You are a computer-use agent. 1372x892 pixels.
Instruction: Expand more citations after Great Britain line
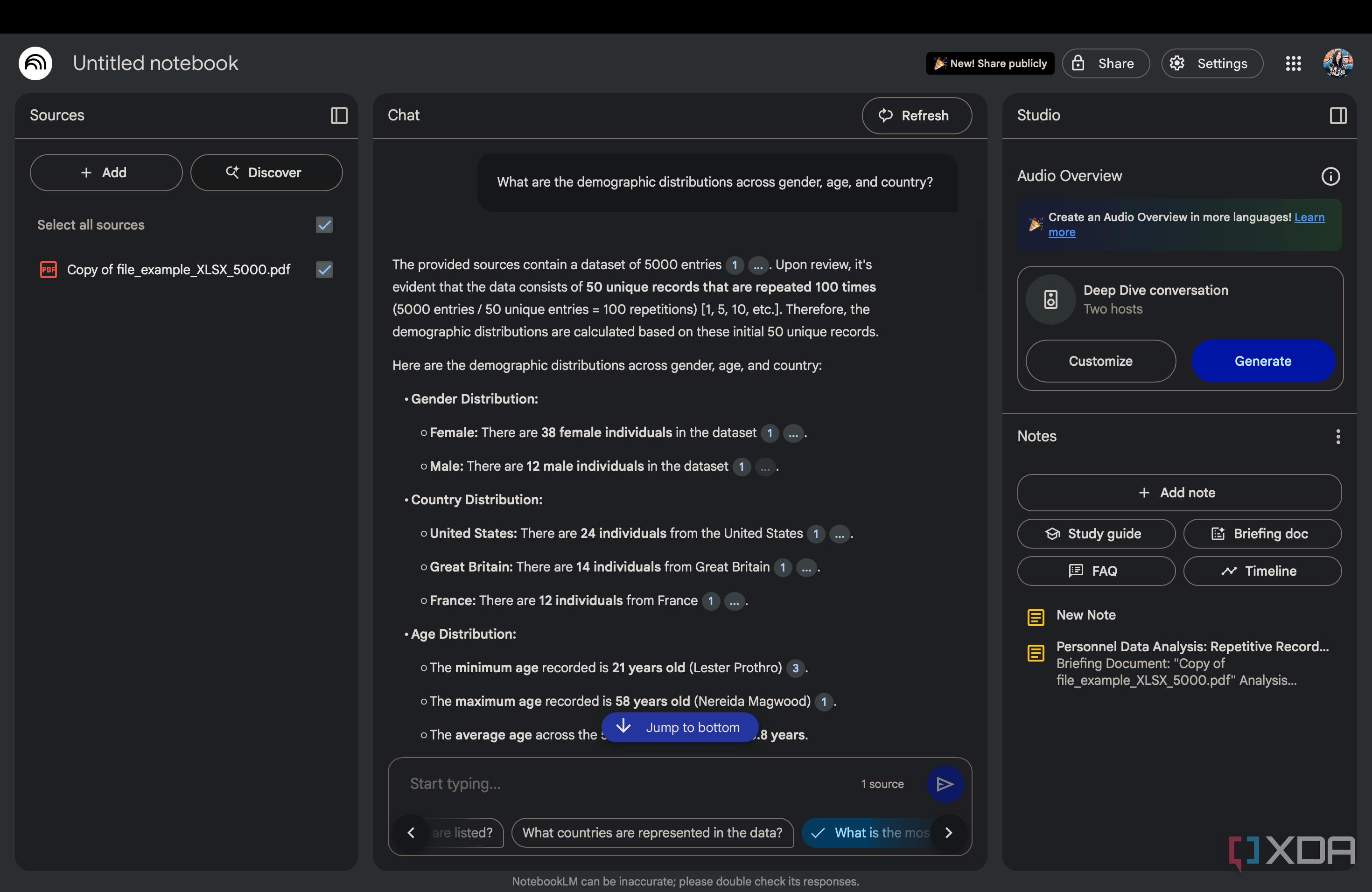[x=806, y=567]
